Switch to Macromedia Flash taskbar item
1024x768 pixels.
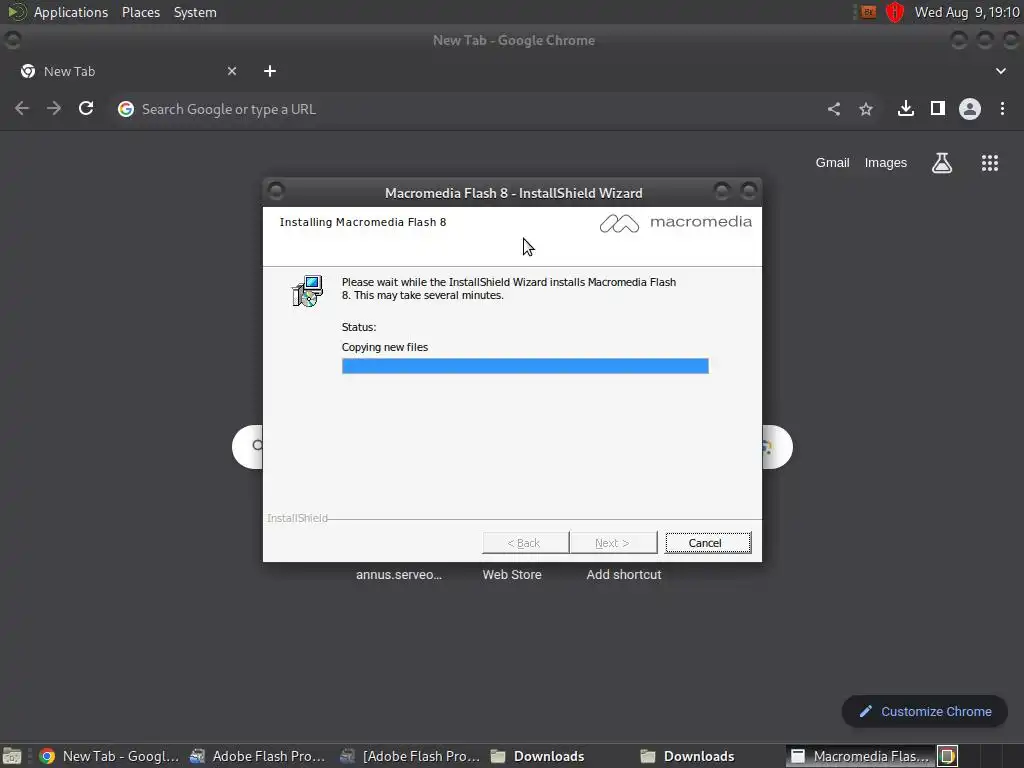point(859,756)
